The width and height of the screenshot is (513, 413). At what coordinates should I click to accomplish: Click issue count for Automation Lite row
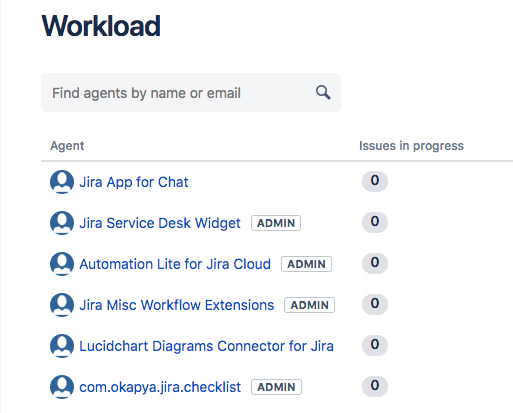[x=375, y=263]
